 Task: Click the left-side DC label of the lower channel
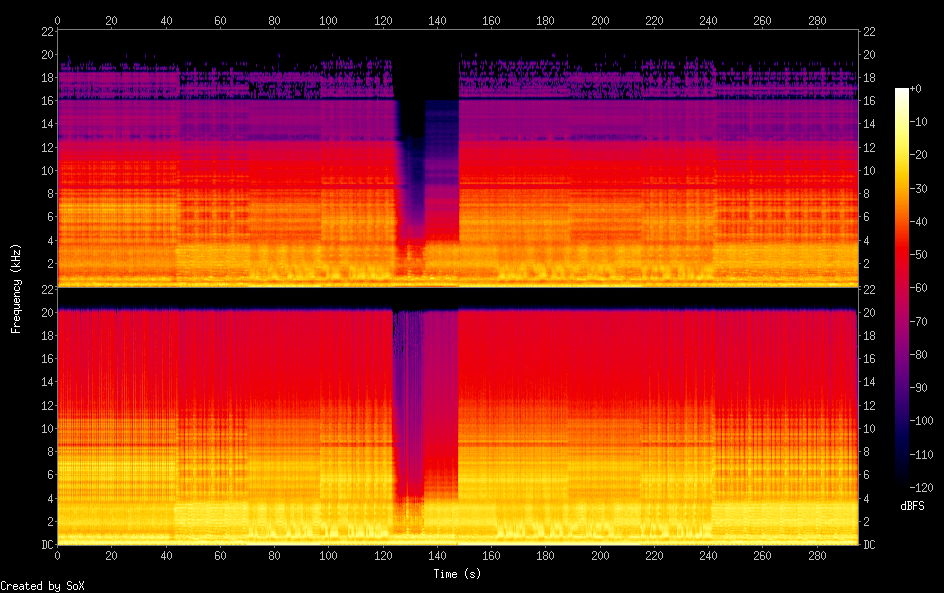[46, 544]
